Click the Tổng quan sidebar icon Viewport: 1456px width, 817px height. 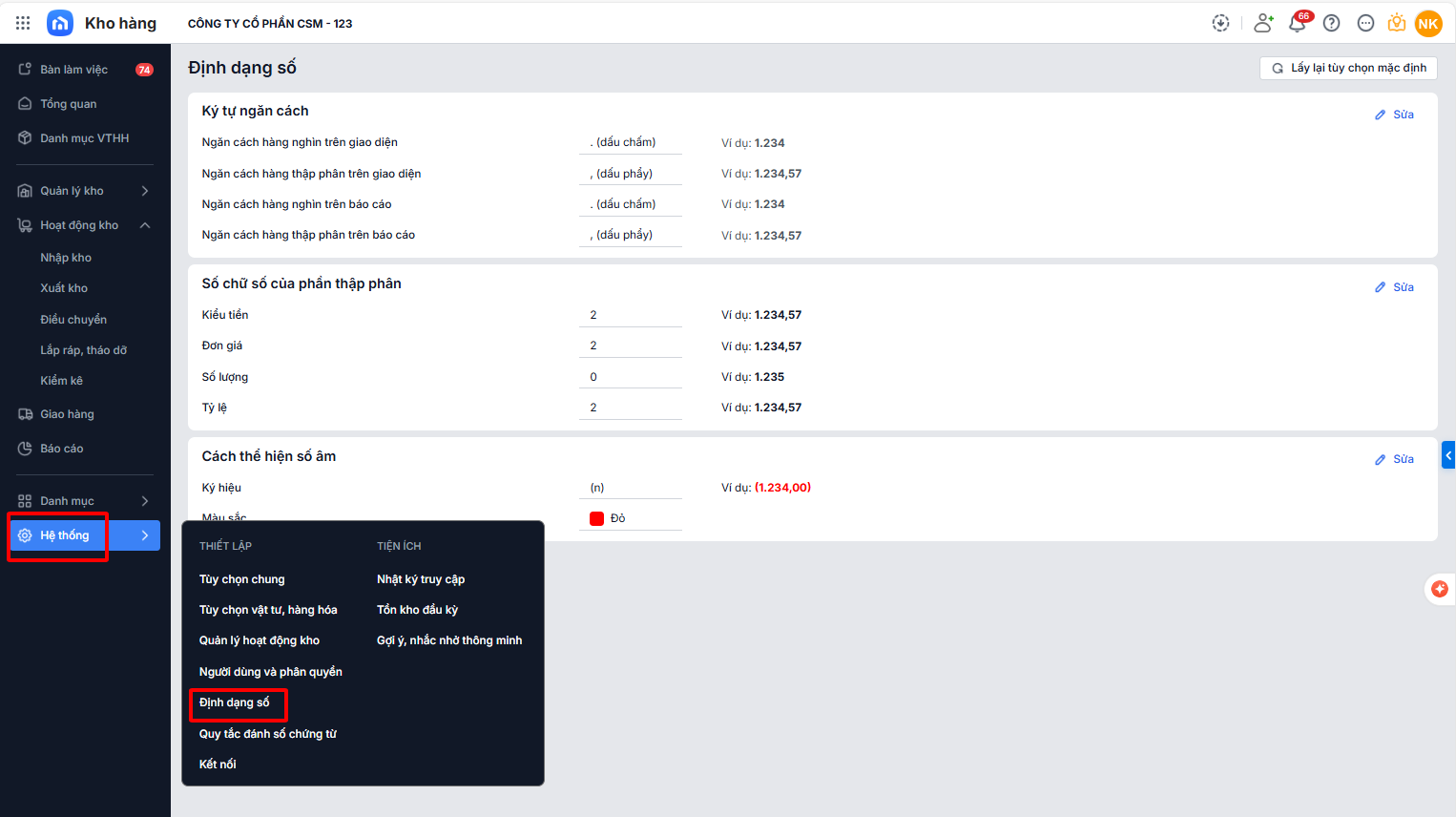[x=25, y=103]
